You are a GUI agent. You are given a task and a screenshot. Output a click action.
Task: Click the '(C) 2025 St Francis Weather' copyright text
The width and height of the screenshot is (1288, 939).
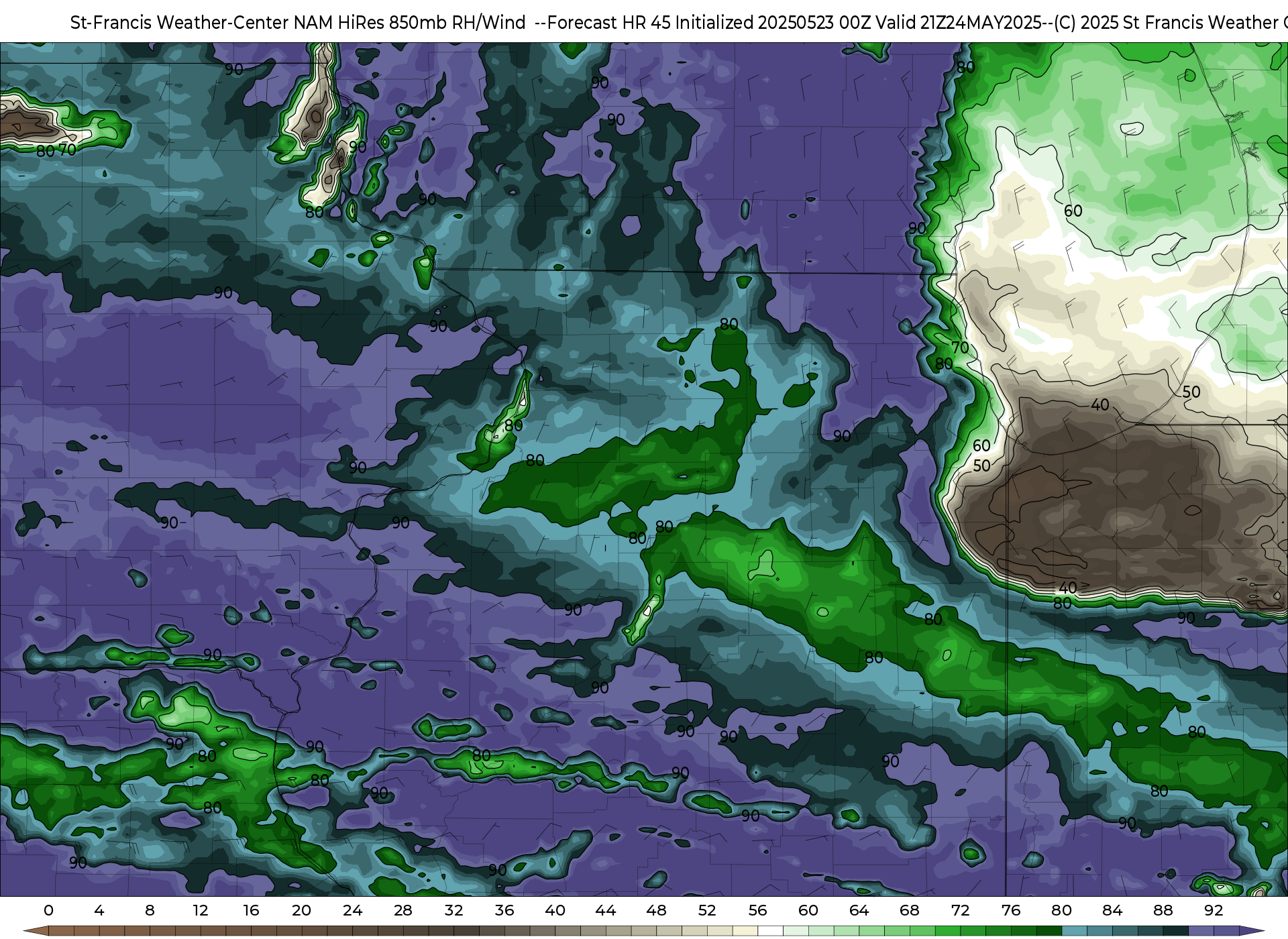[1166, 23]
